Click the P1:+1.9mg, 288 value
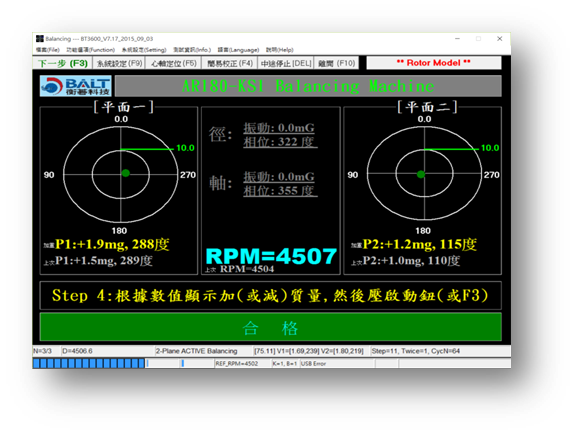The width and height of the screenshot is (576, 434). (x=112, y=244)
